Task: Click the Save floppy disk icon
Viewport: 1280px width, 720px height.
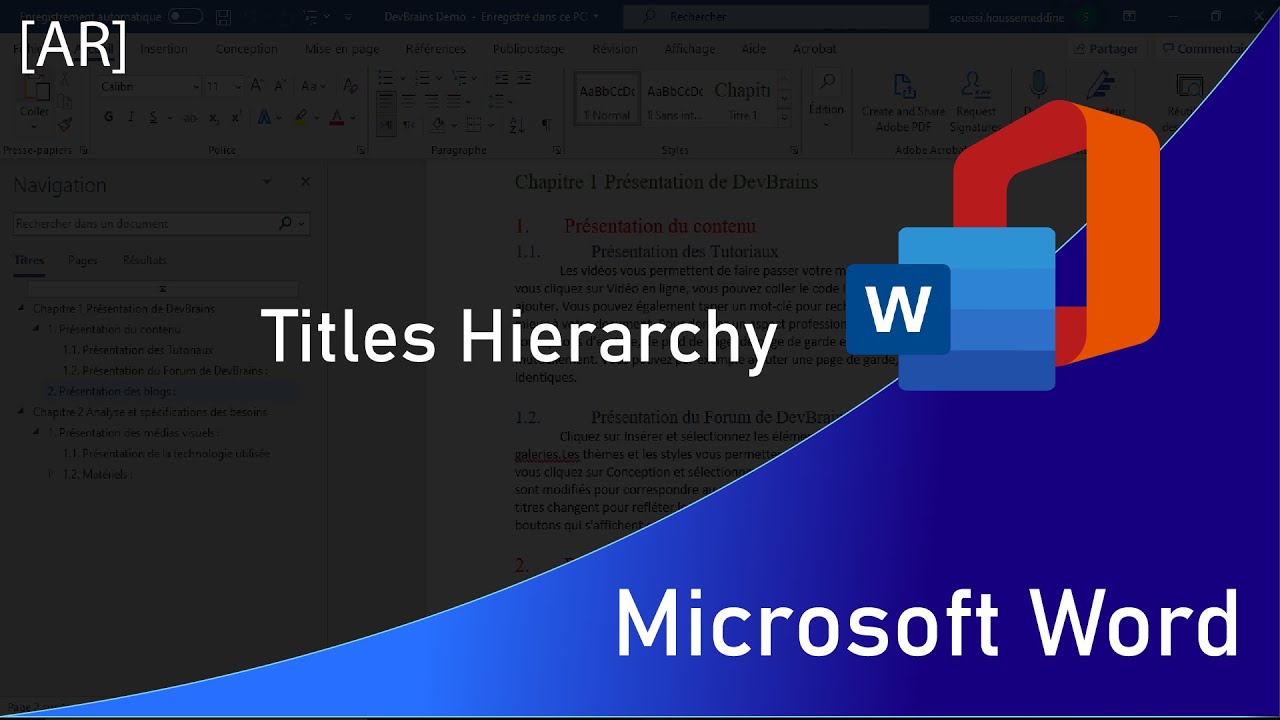Action: pyautogui.click(x=223, y=17)
